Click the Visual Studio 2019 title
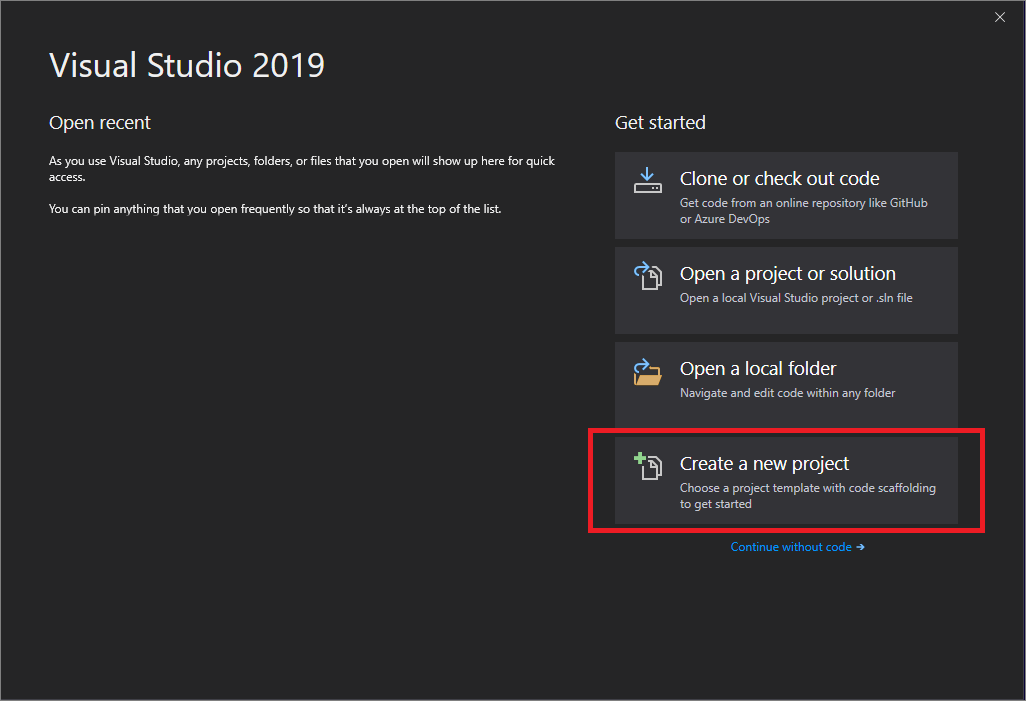The image size is (1026, 701). 186,64
